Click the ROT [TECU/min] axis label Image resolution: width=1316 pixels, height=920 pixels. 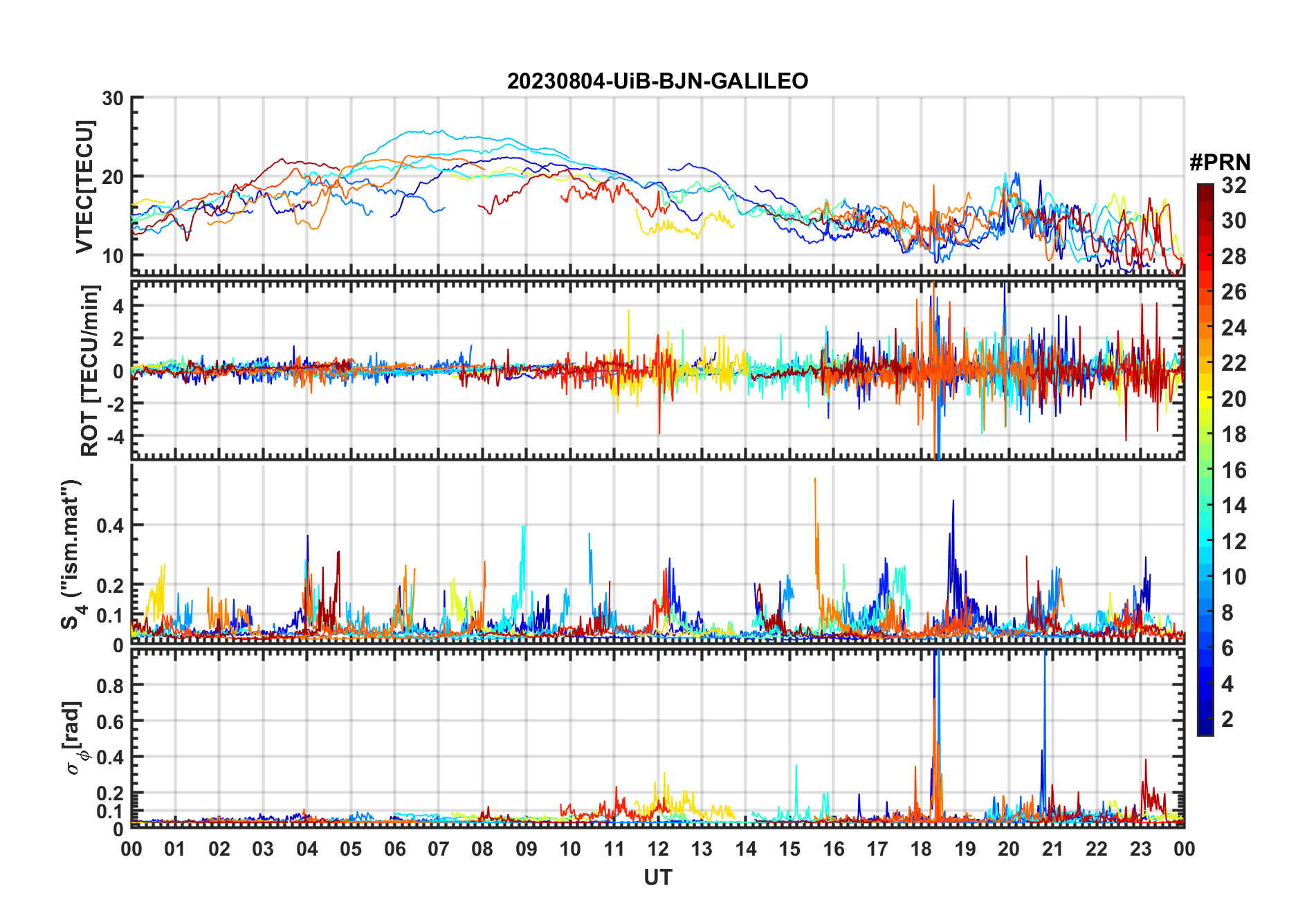90,370
